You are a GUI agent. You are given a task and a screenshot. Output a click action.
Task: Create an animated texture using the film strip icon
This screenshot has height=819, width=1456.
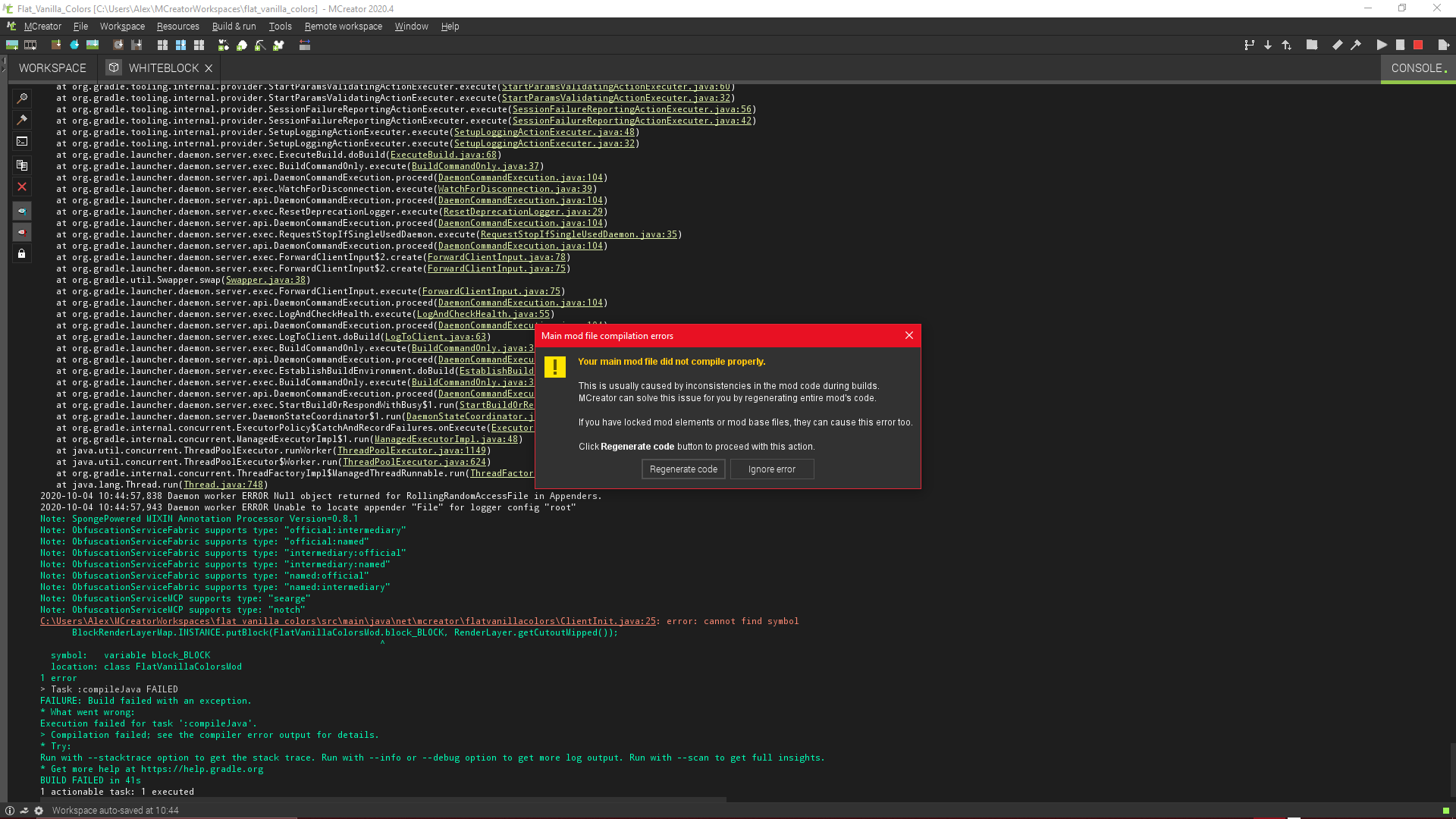click(30, 45)
